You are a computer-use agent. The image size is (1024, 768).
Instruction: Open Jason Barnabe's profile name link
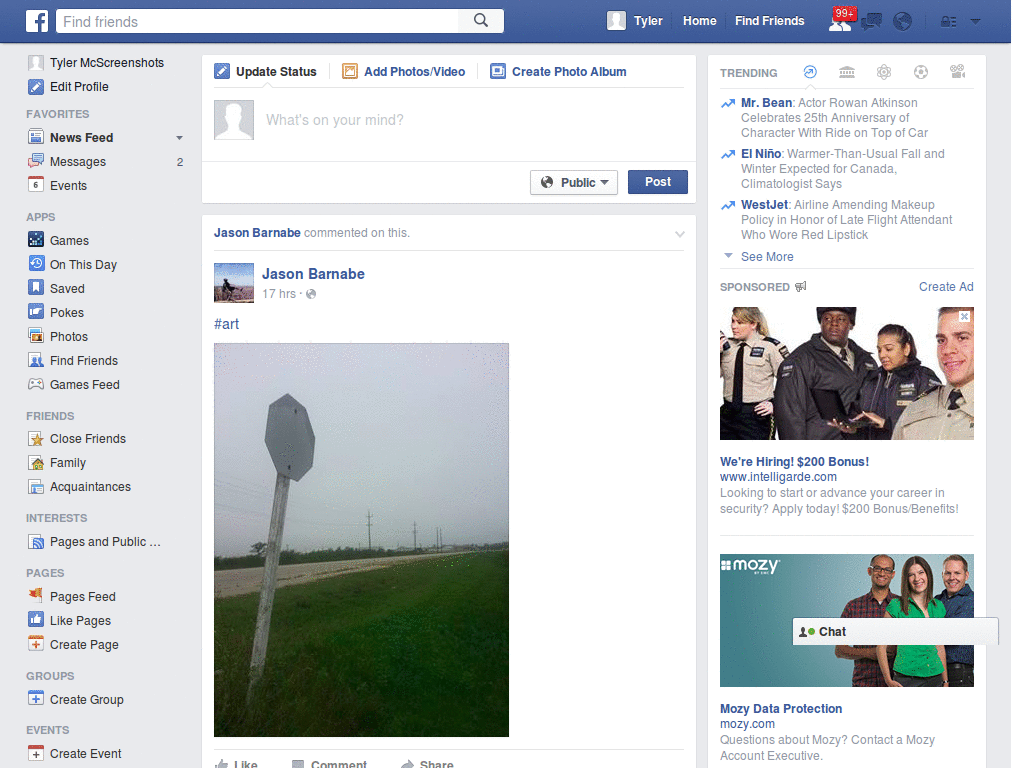[x=313, y=274]
